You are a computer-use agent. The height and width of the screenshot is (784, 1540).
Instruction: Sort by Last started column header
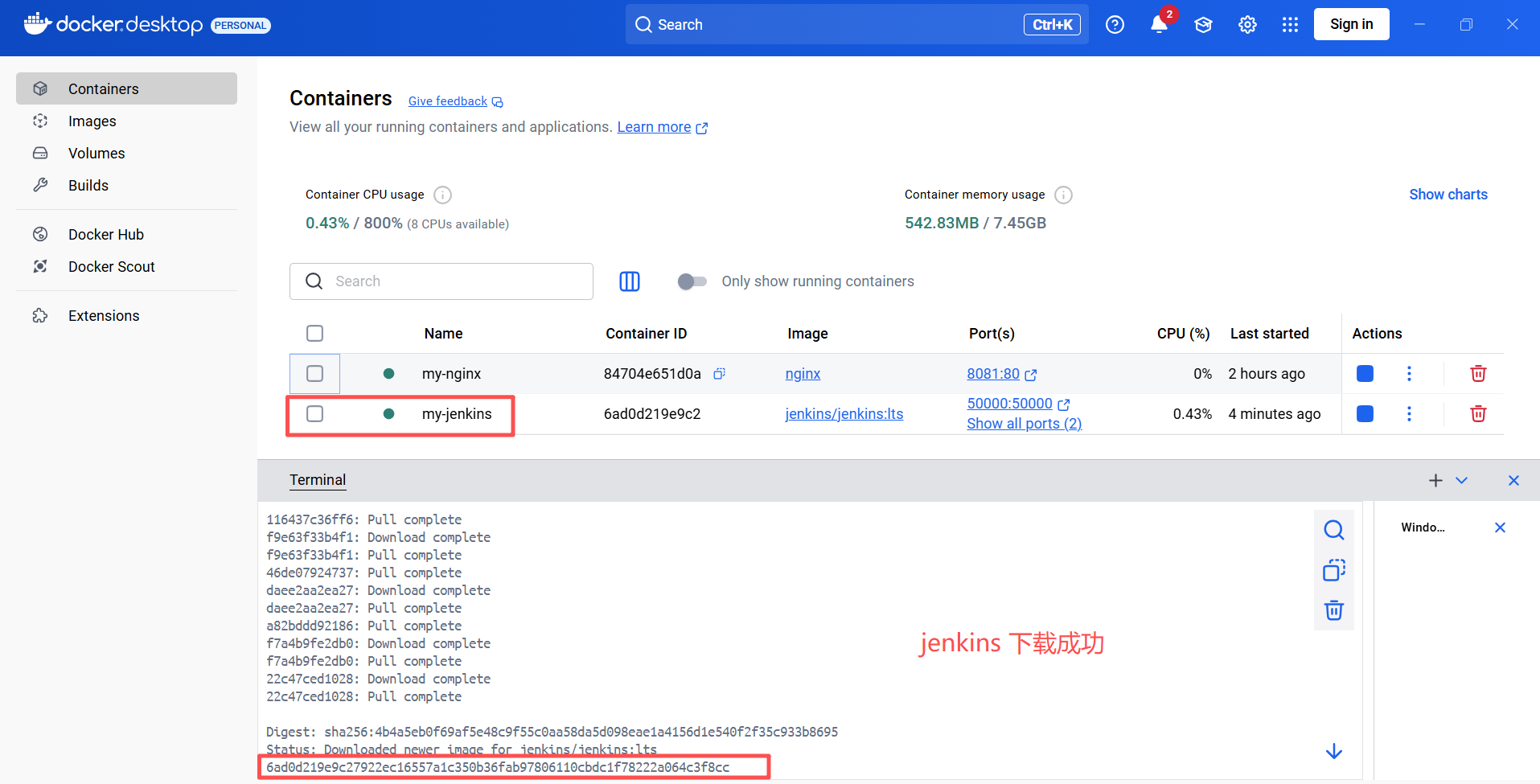[1269, 334]
